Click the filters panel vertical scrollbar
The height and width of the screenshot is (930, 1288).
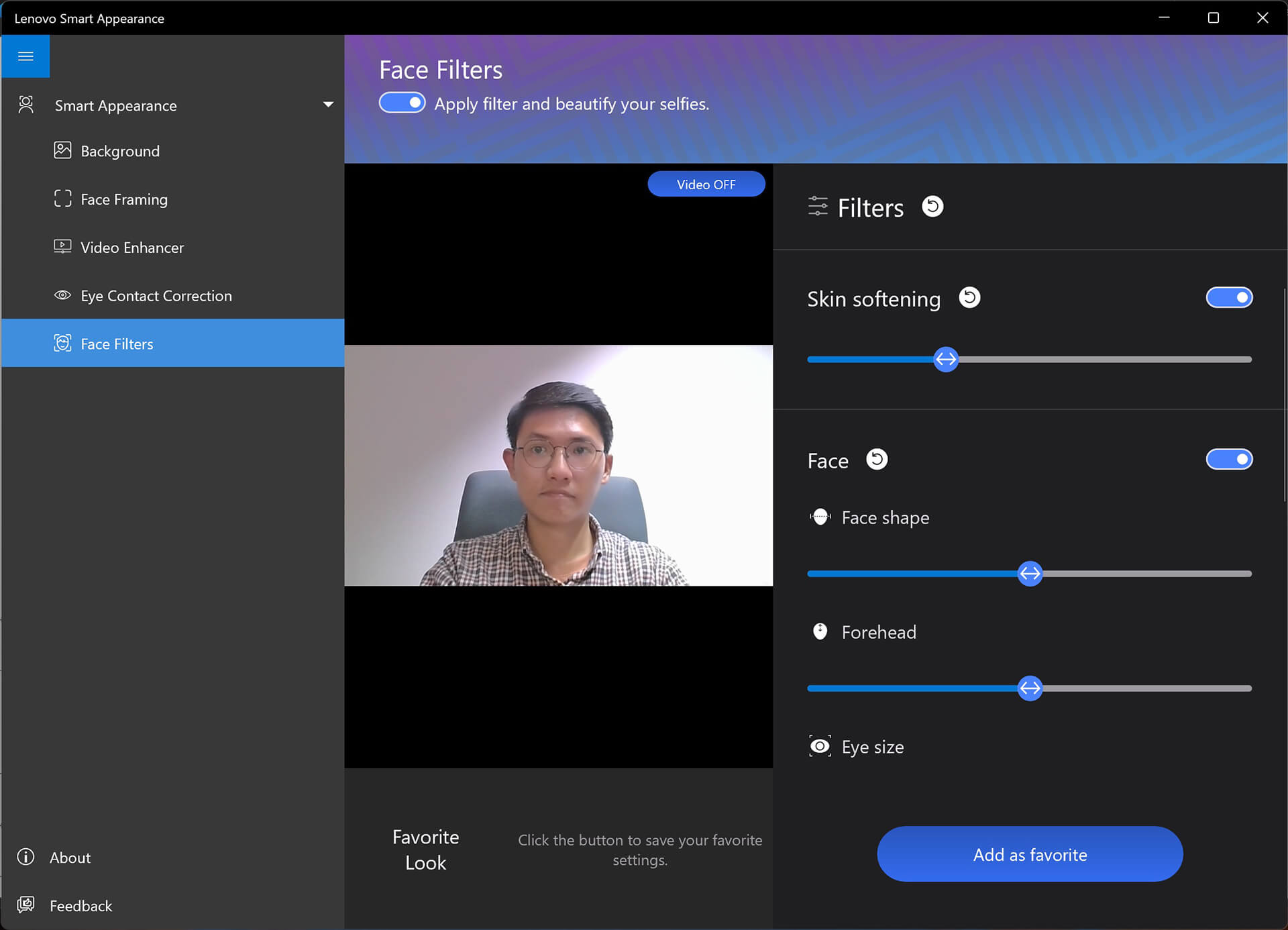pyautogui.click(x=1285, y=396)
